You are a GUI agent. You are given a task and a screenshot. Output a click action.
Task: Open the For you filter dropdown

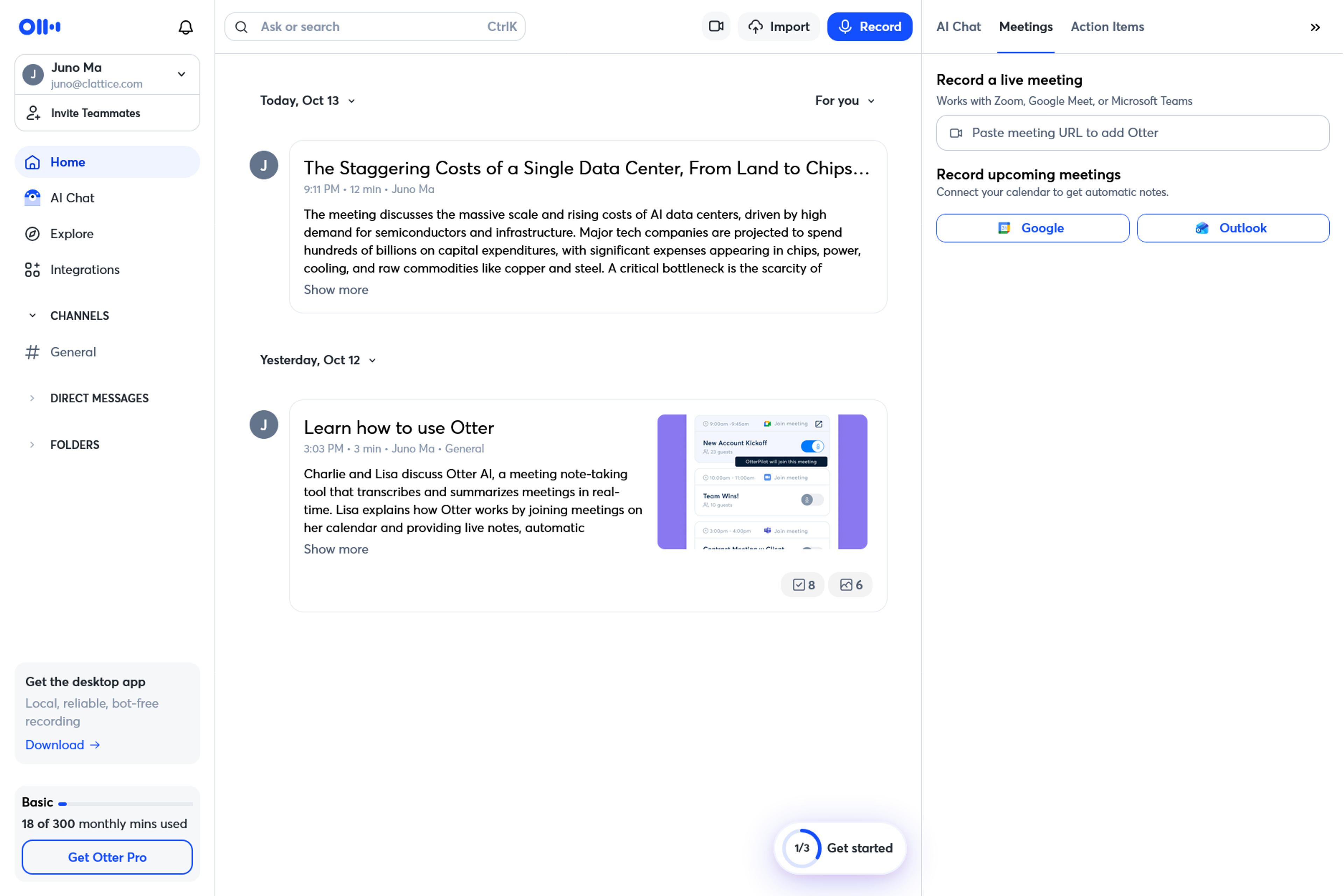(845, 100)
